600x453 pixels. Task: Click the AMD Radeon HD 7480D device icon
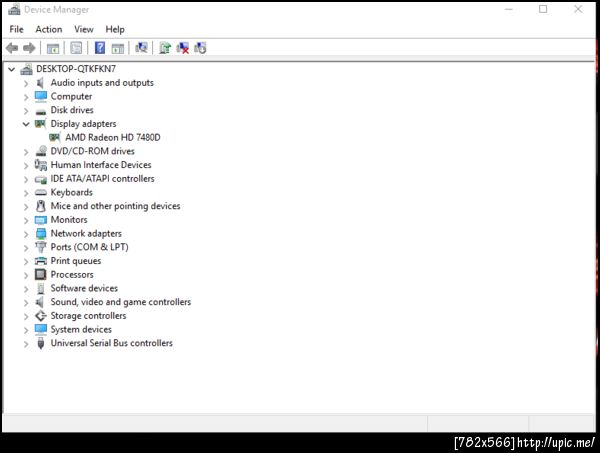click(55, 137)
